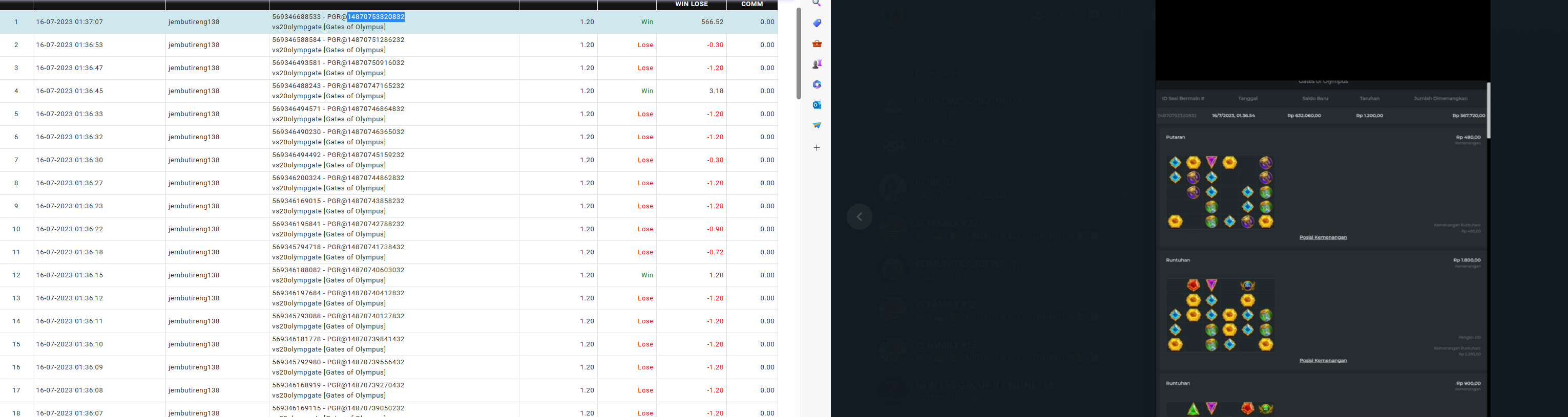This screenshot has width=1568, height=417.
Task: Open the Shopping tag icon in sidebar
Action: pos(817,23)
